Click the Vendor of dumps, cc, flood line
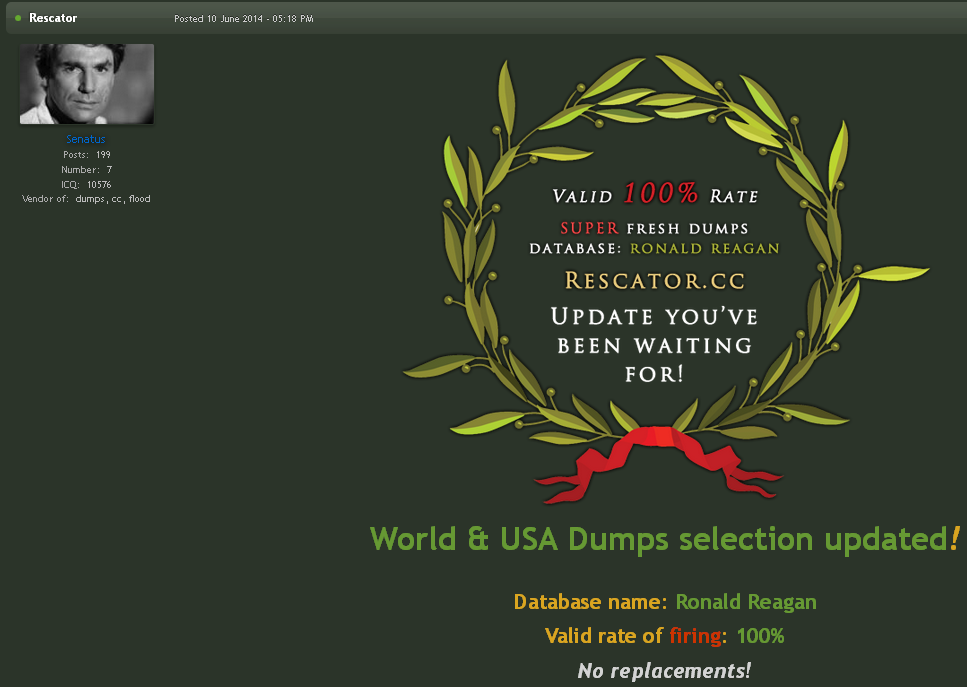 pyautogui.click(x=86, y=199)
